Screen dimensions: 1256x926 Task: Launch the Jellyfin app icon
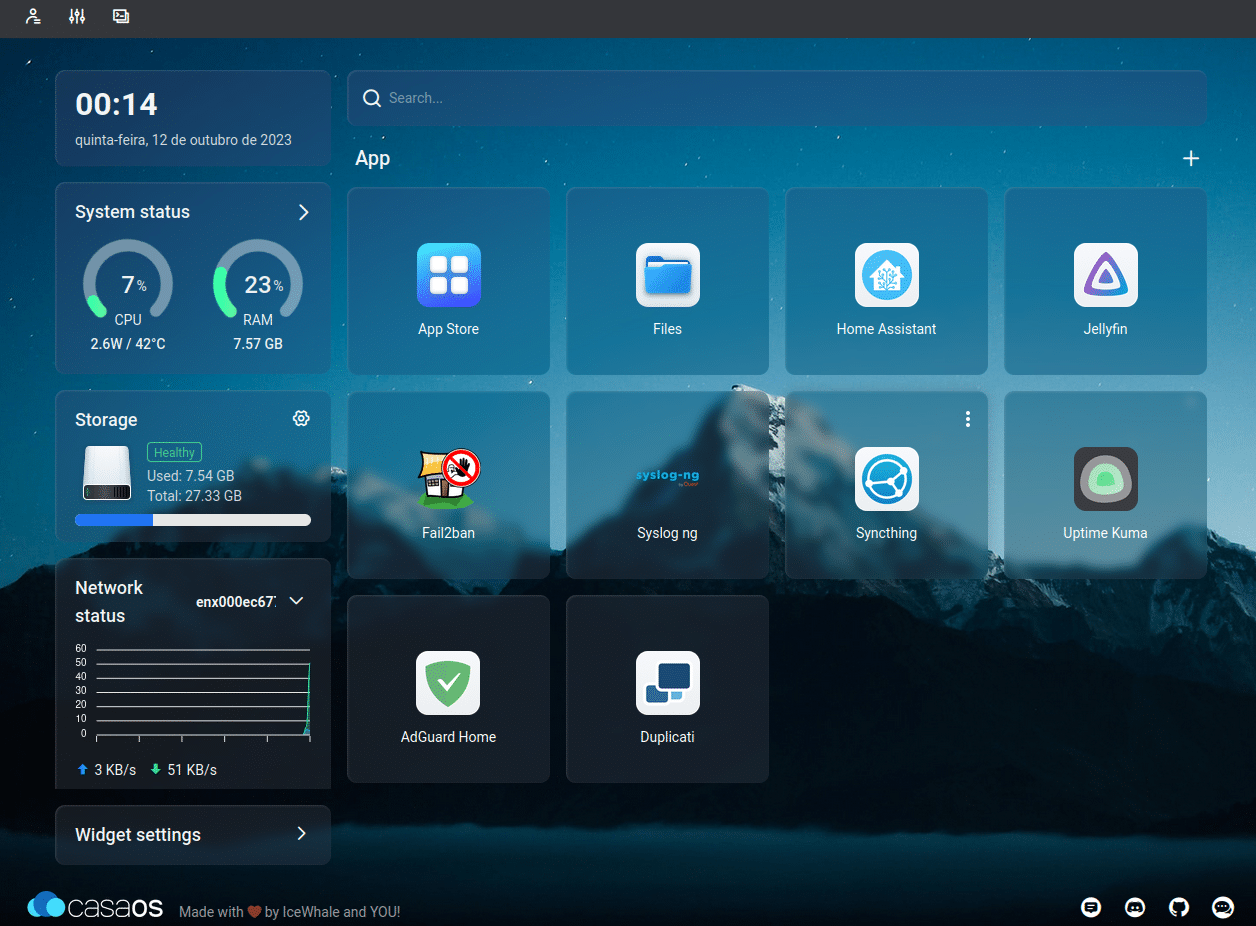1106,275
